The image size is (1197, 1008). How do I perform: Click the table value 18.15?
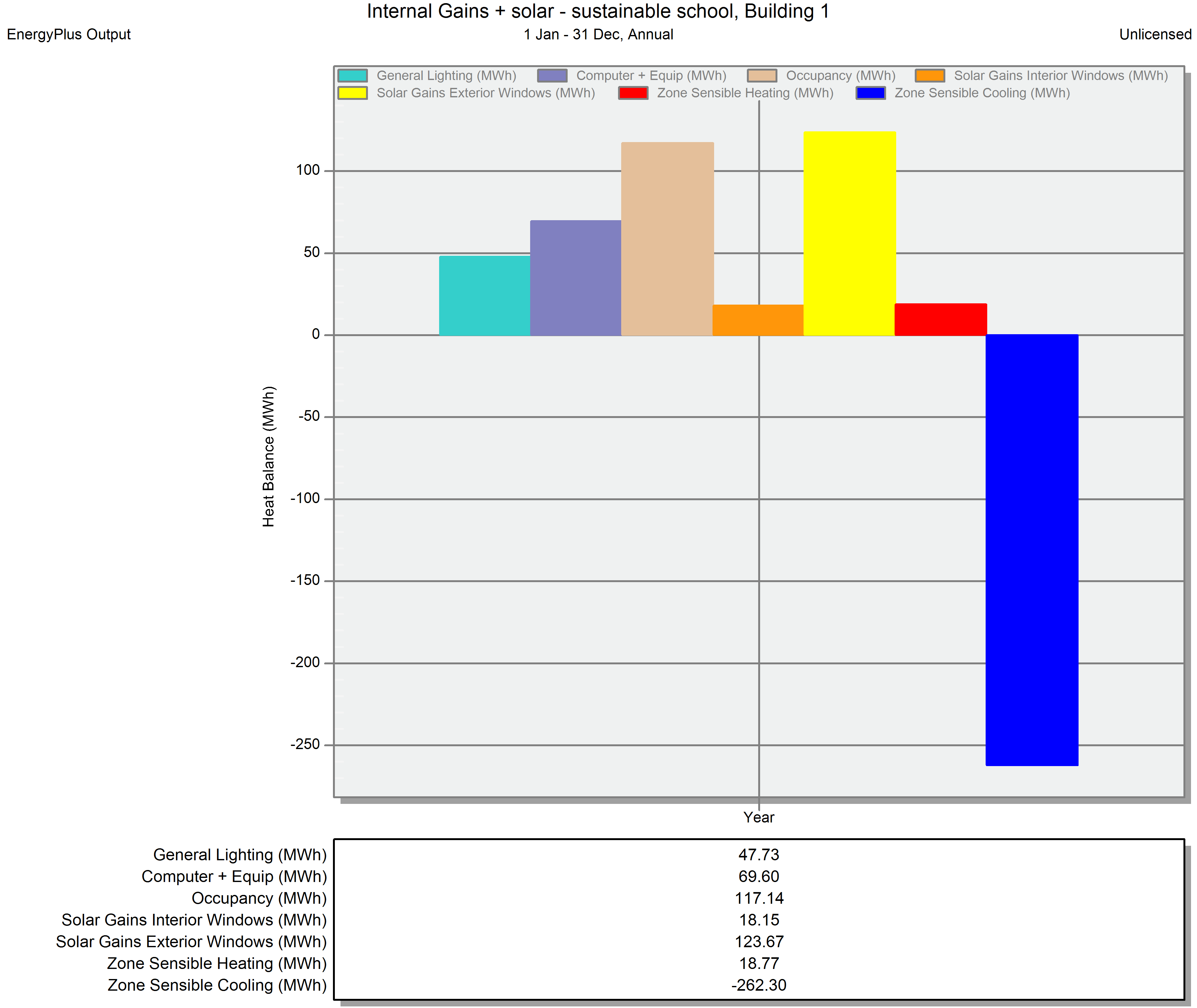tap(759, 920)
